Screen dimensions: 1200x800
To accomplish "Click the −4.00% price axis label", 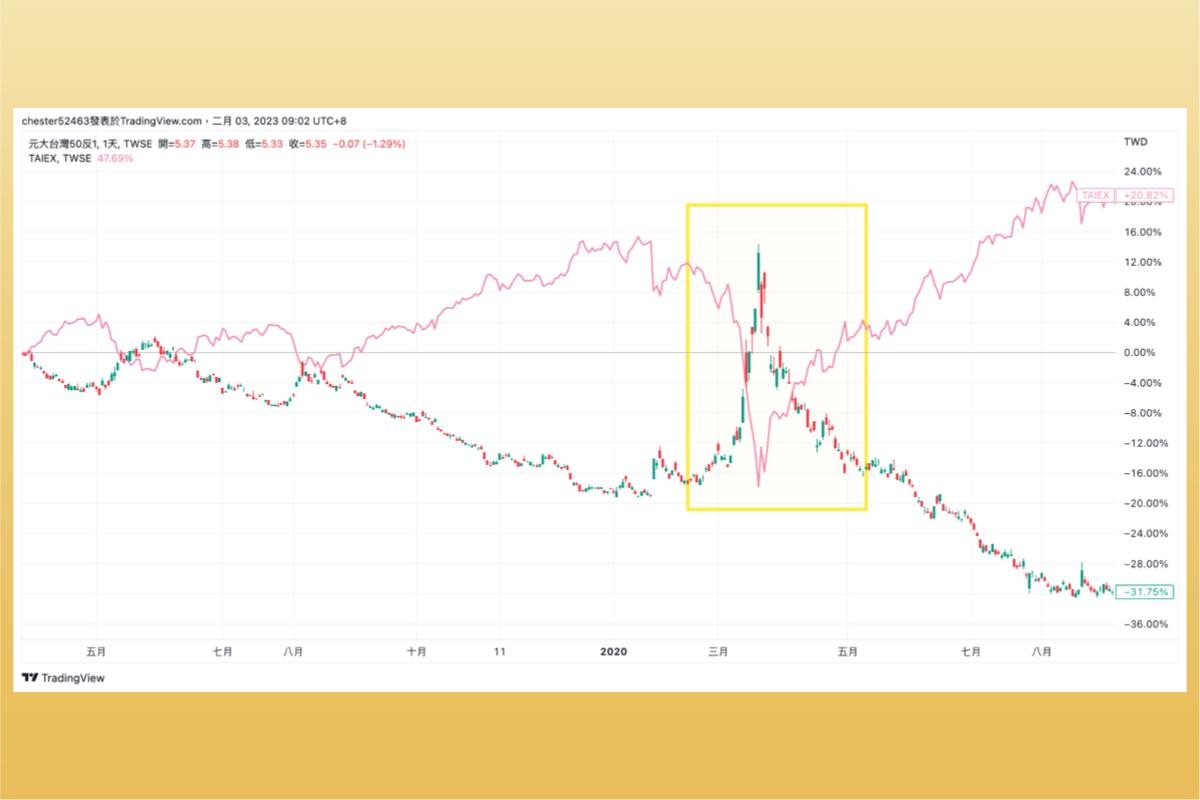I will coord(1141,383).
